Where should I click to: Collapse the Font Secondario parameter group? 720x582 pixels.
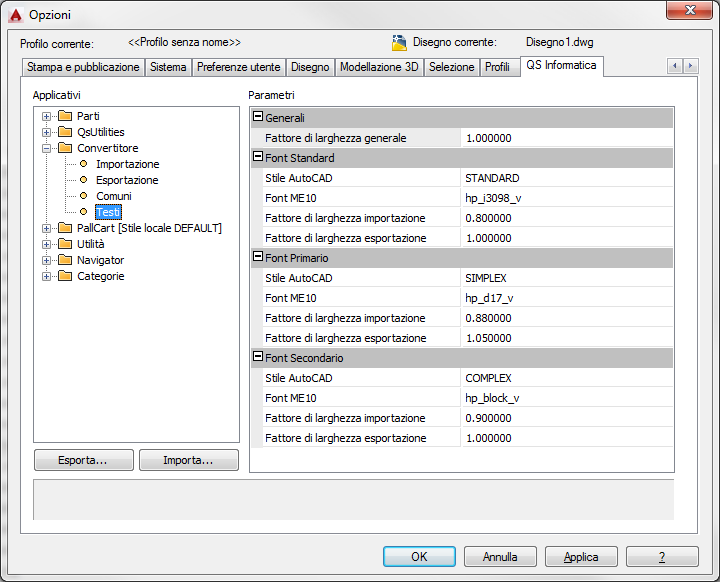coord(258,356)
